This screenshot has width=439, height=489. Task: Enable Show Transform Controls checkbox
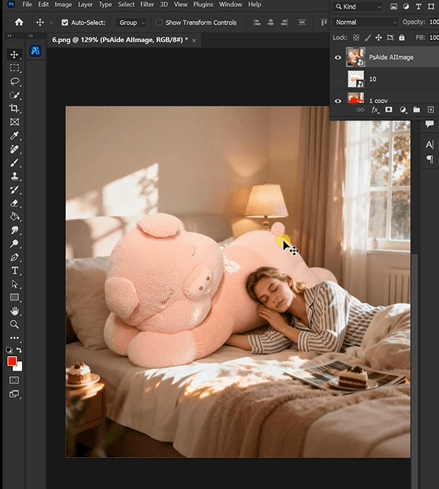[x=159, y=22]
